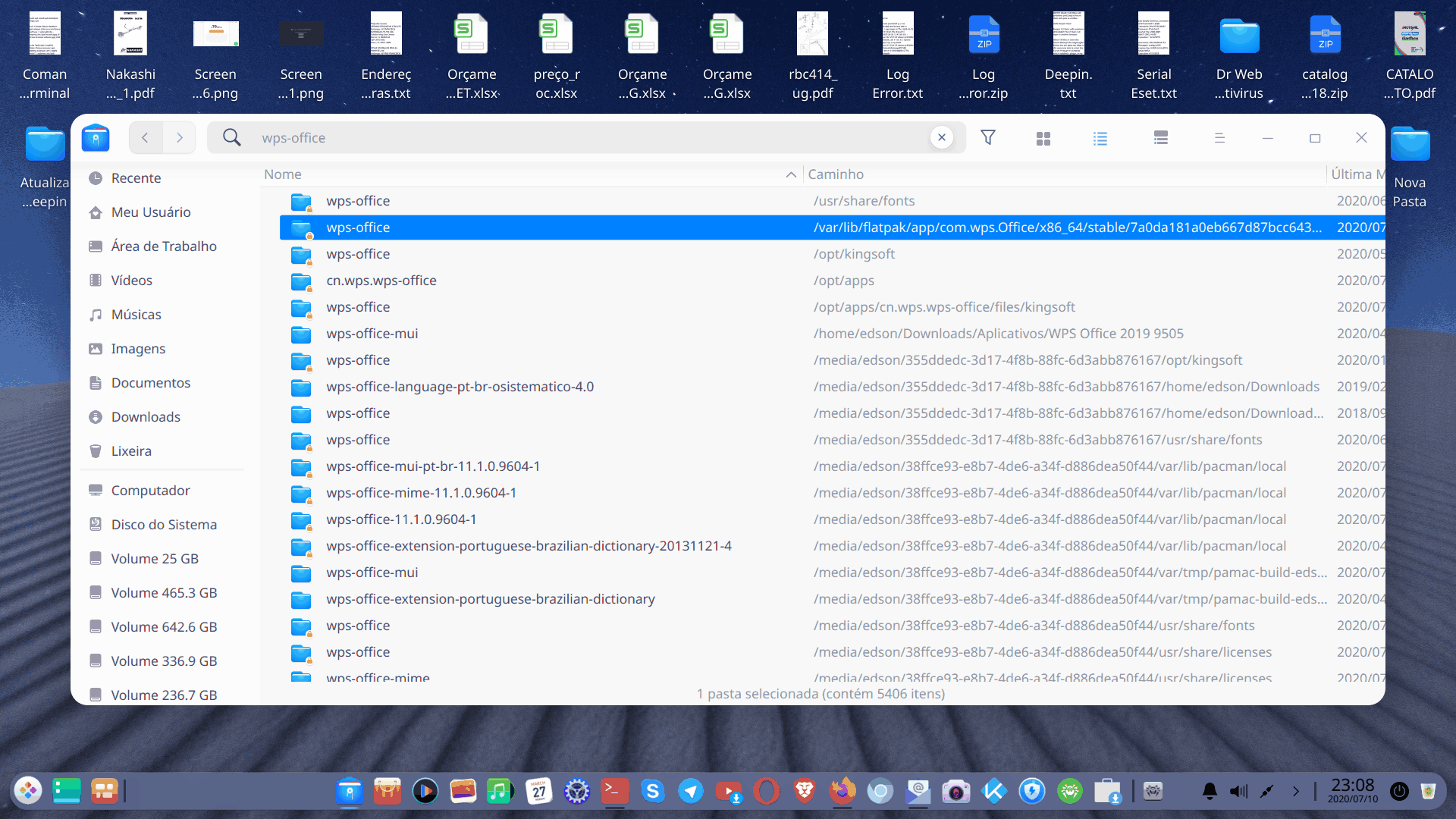Image resolution: width=1456 pixels, height=819 pixels.
Task: Click the volume speaker tray icon
Action: click(1238, 792)
